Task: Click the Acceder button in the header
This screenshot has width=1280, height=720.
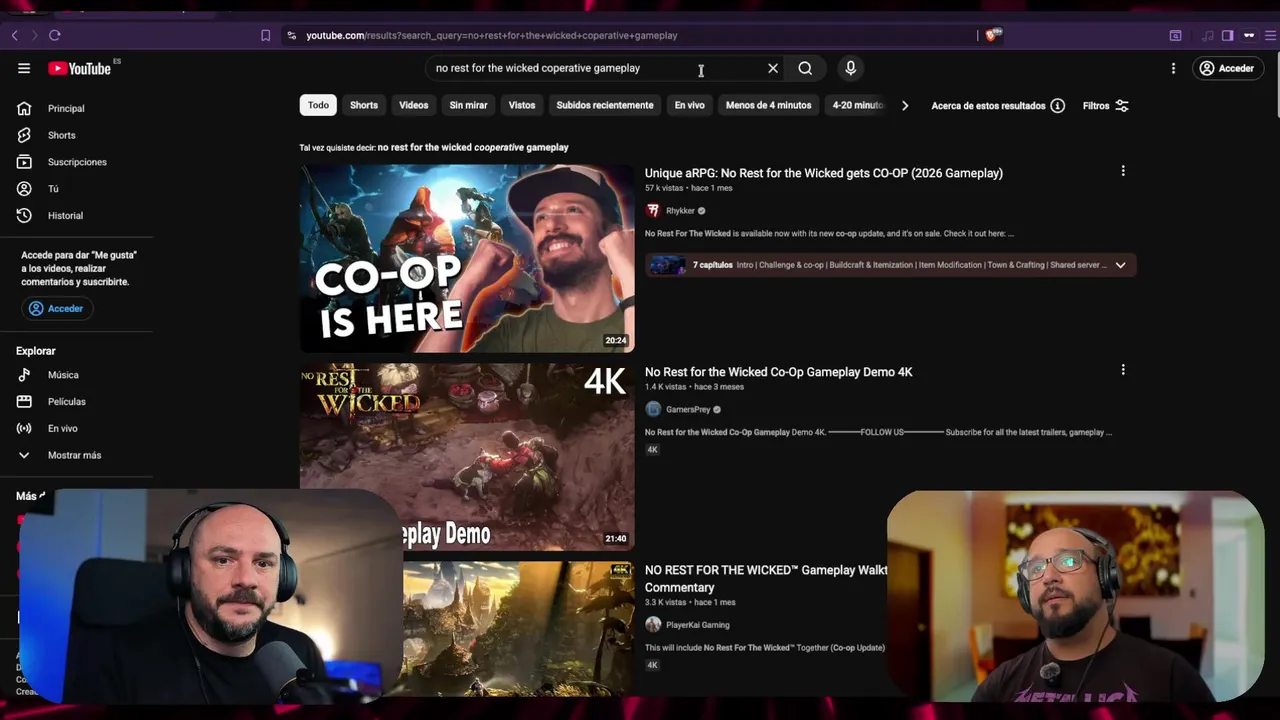Action: tap(1228, 68)
